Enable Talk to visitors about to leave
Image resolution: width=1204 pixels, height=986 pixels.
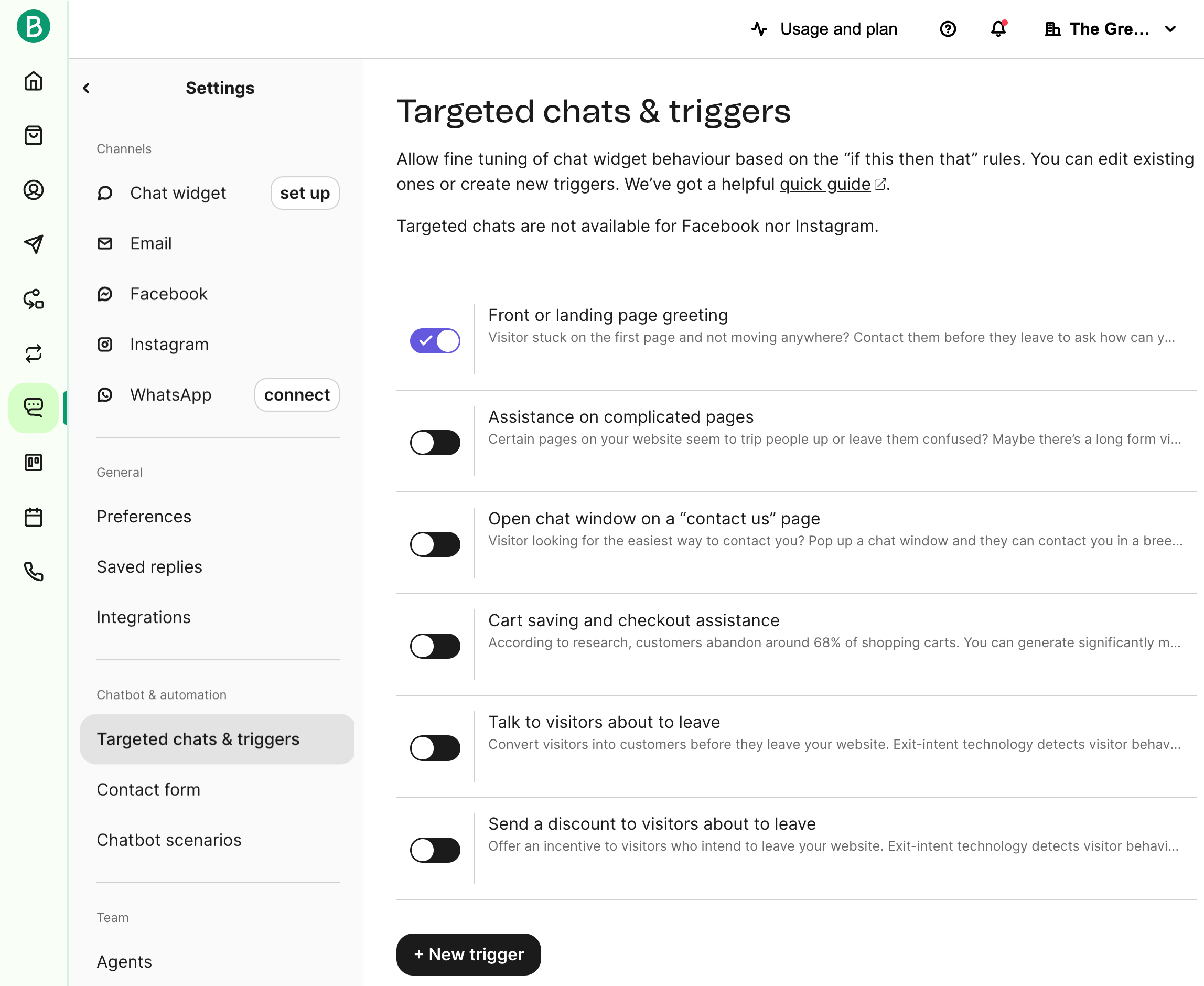(435, 748)
